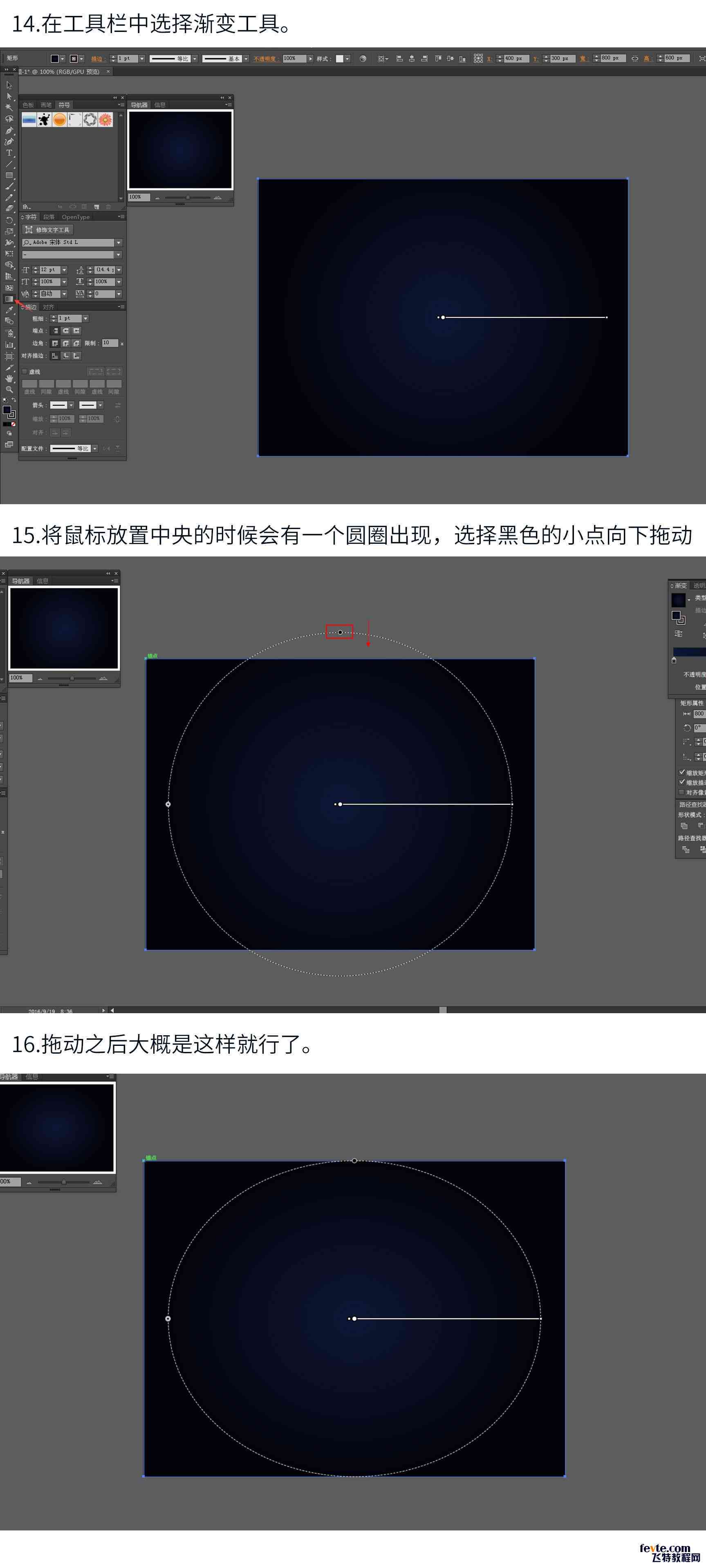This screenshot has width=706, height=1568.
Task: Select the Rotate tool
Action: point(9,220)
